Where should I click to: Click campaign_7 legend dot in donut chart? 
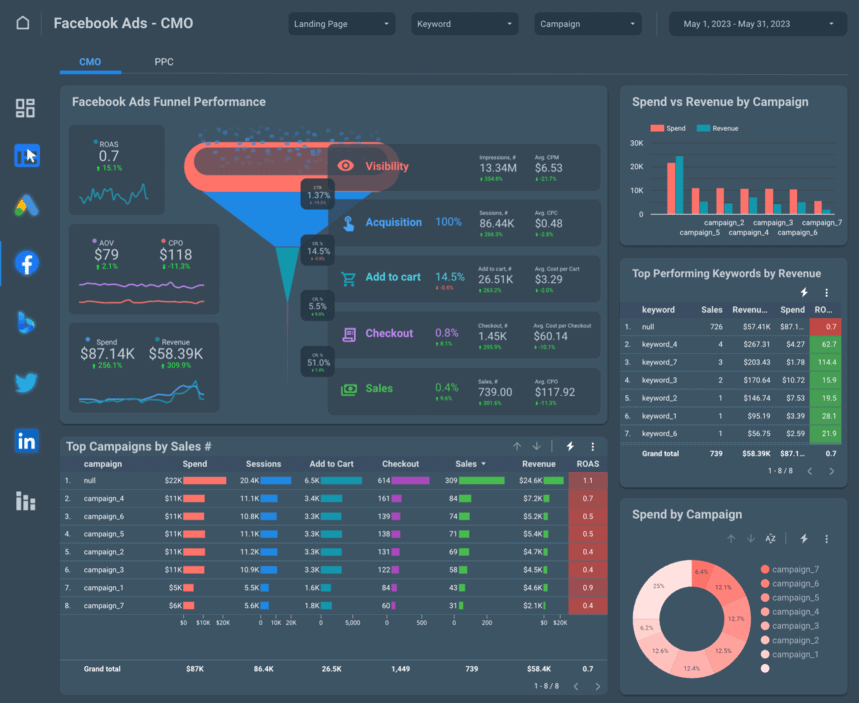[765, 569]
